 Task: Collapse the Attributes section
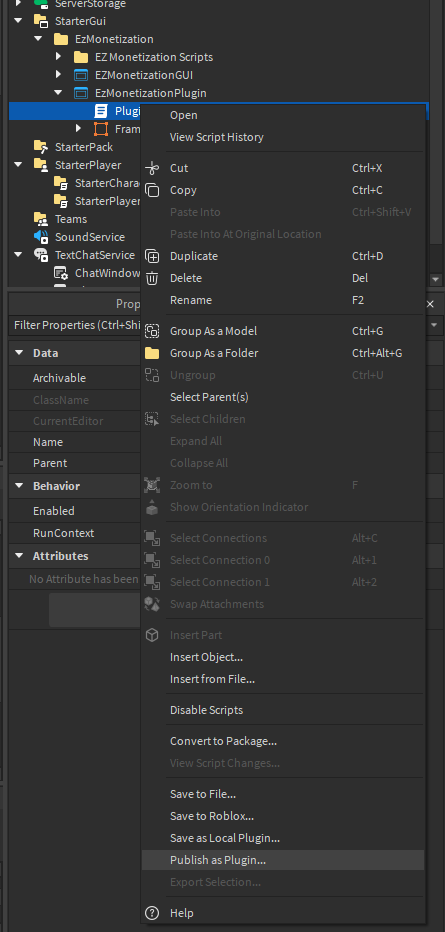pos(20,556)
